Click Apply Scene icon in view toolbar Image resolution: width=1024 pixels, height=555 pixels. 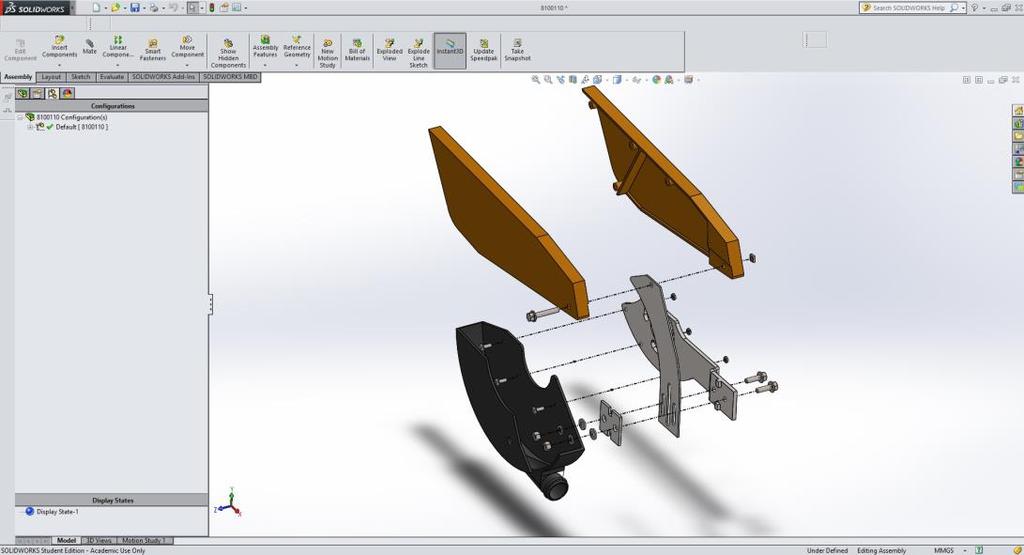pyautogui.click(x=669, y=80)
